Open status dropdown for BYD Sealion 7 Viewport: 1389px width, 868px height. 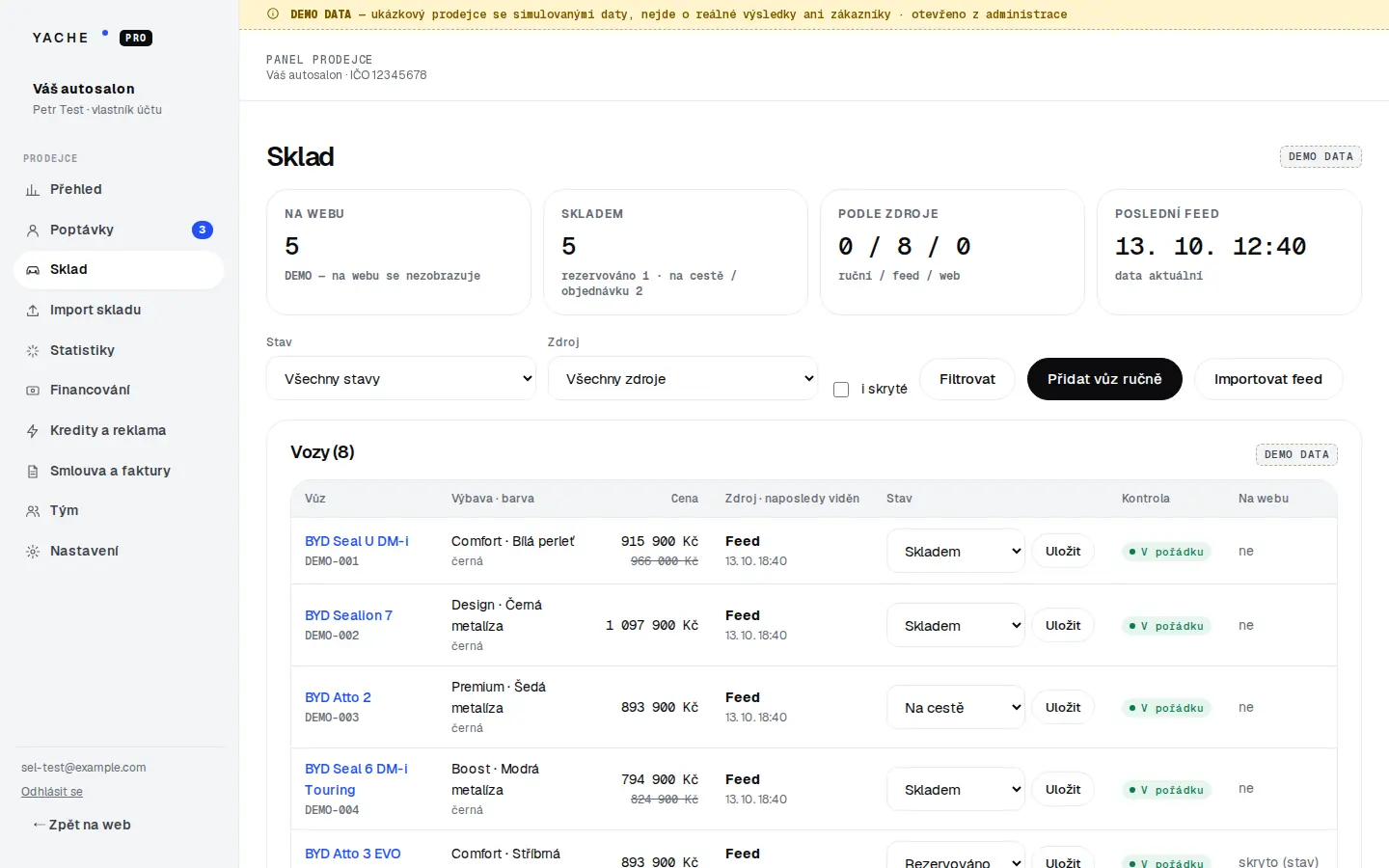(956, 626)
